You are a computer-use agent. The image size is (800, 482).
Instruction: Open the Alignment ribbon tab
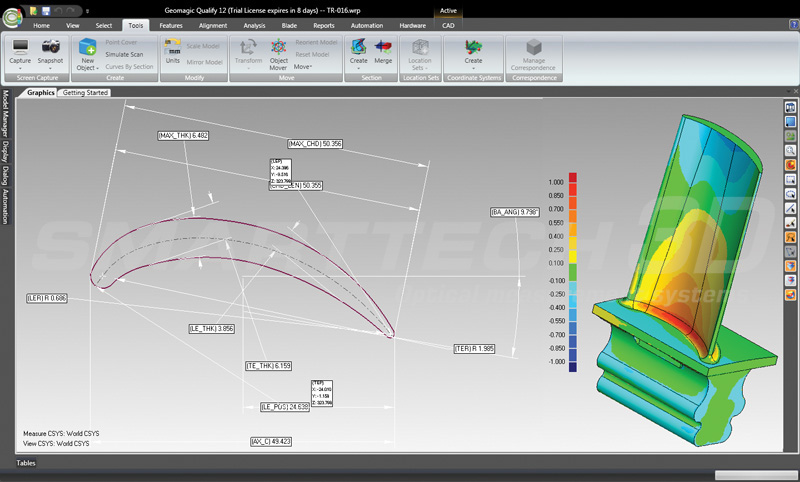(213, 26)
